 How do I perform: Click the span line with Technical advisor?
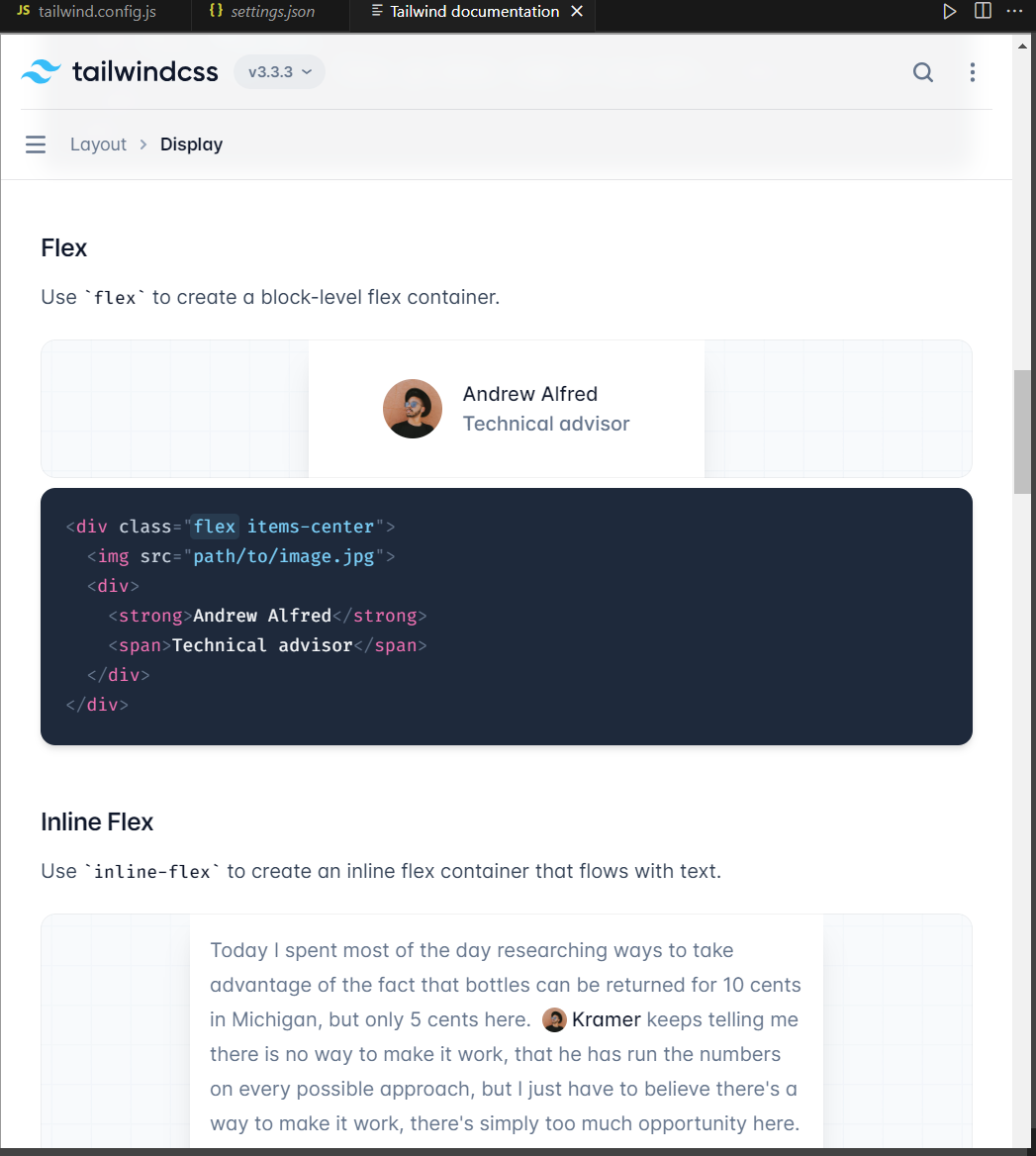(x=267, y=645)
